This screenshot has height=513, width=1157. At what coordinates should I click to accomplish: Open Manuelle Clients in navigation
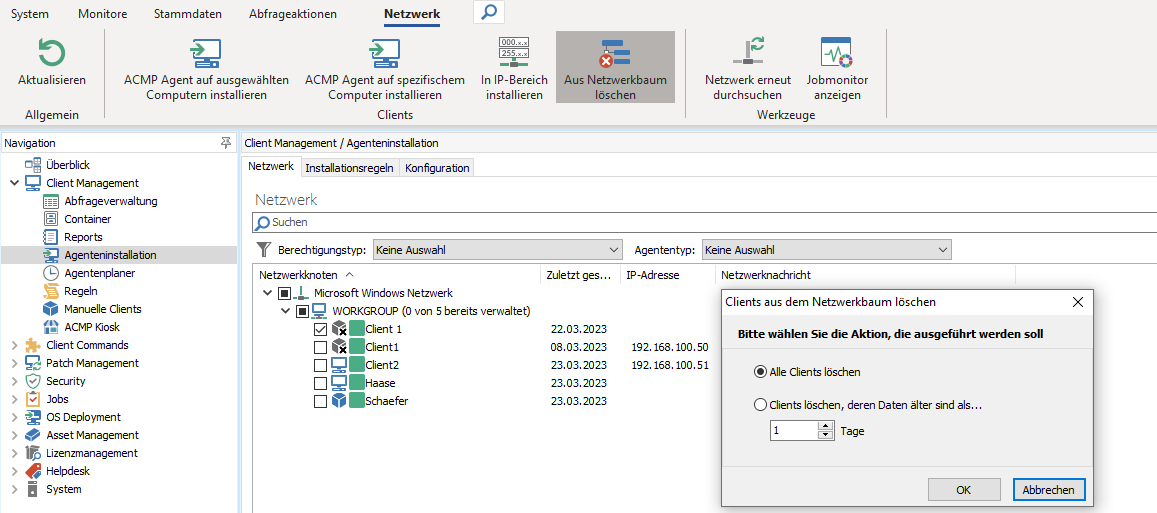[103, 309]
